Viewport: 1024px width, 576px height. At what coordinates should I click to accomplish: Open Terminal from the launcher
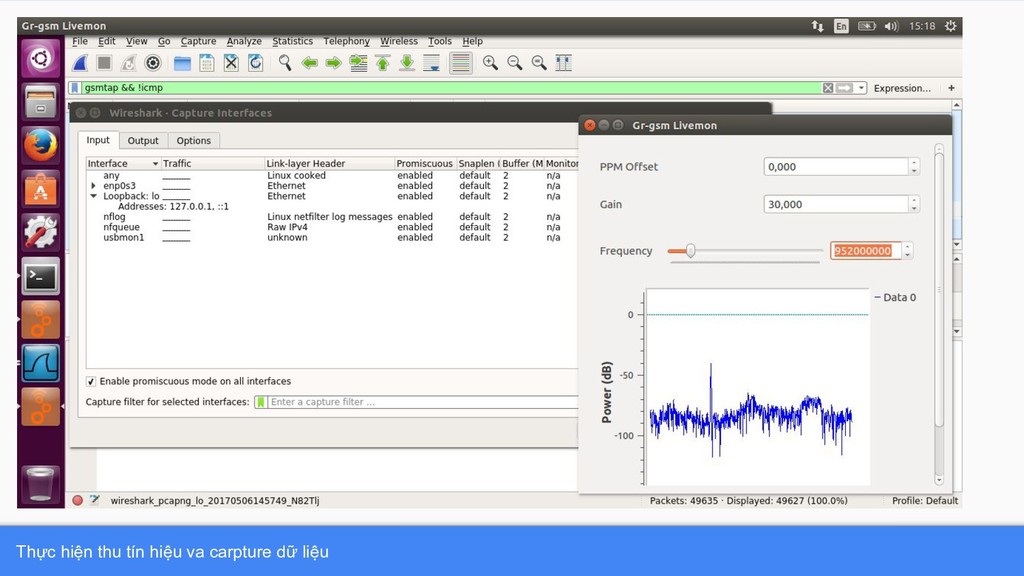click(40, 276)
